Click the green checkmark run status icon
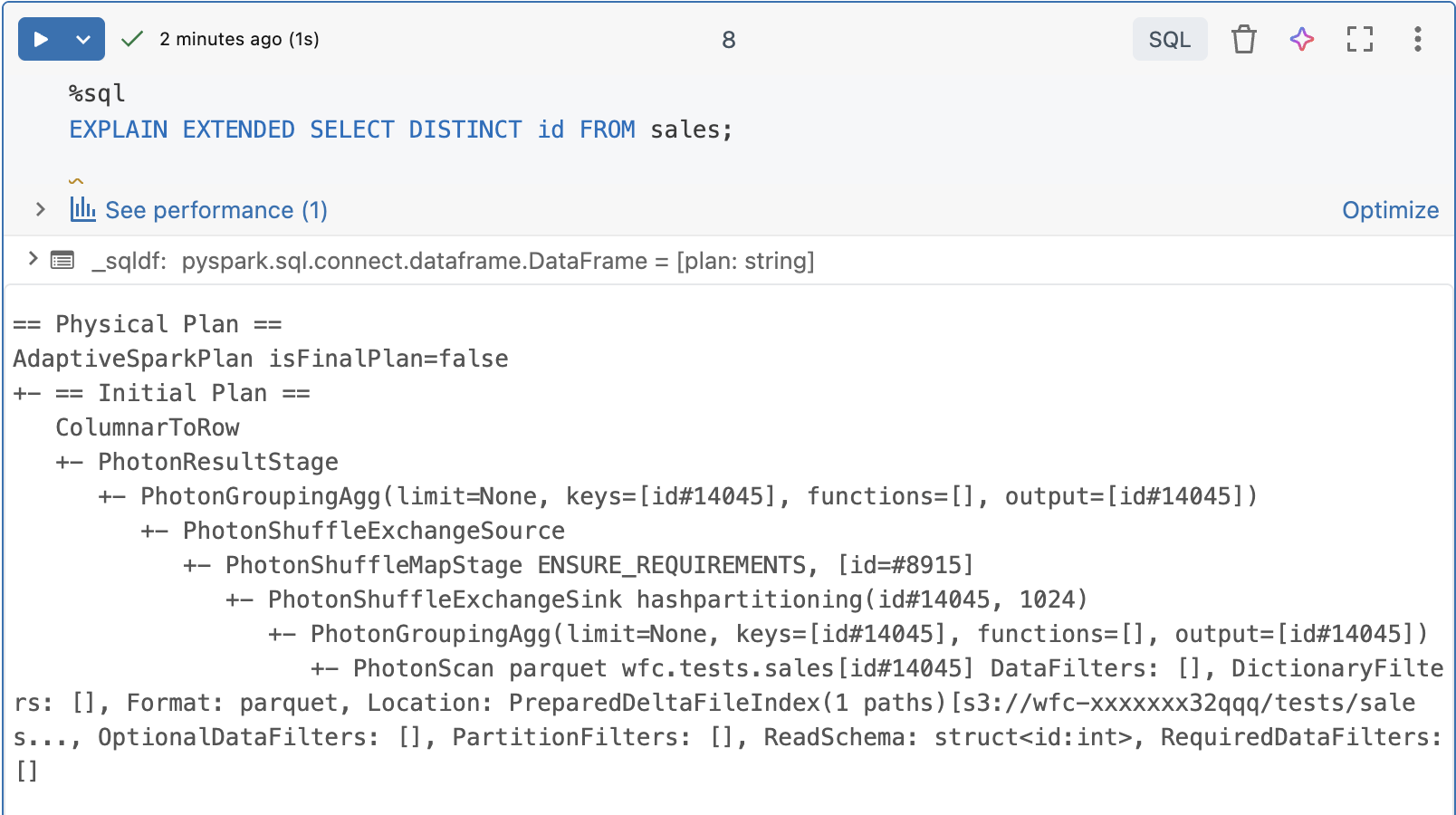Viewport: 1456px width, 815px height. [132, 39]
